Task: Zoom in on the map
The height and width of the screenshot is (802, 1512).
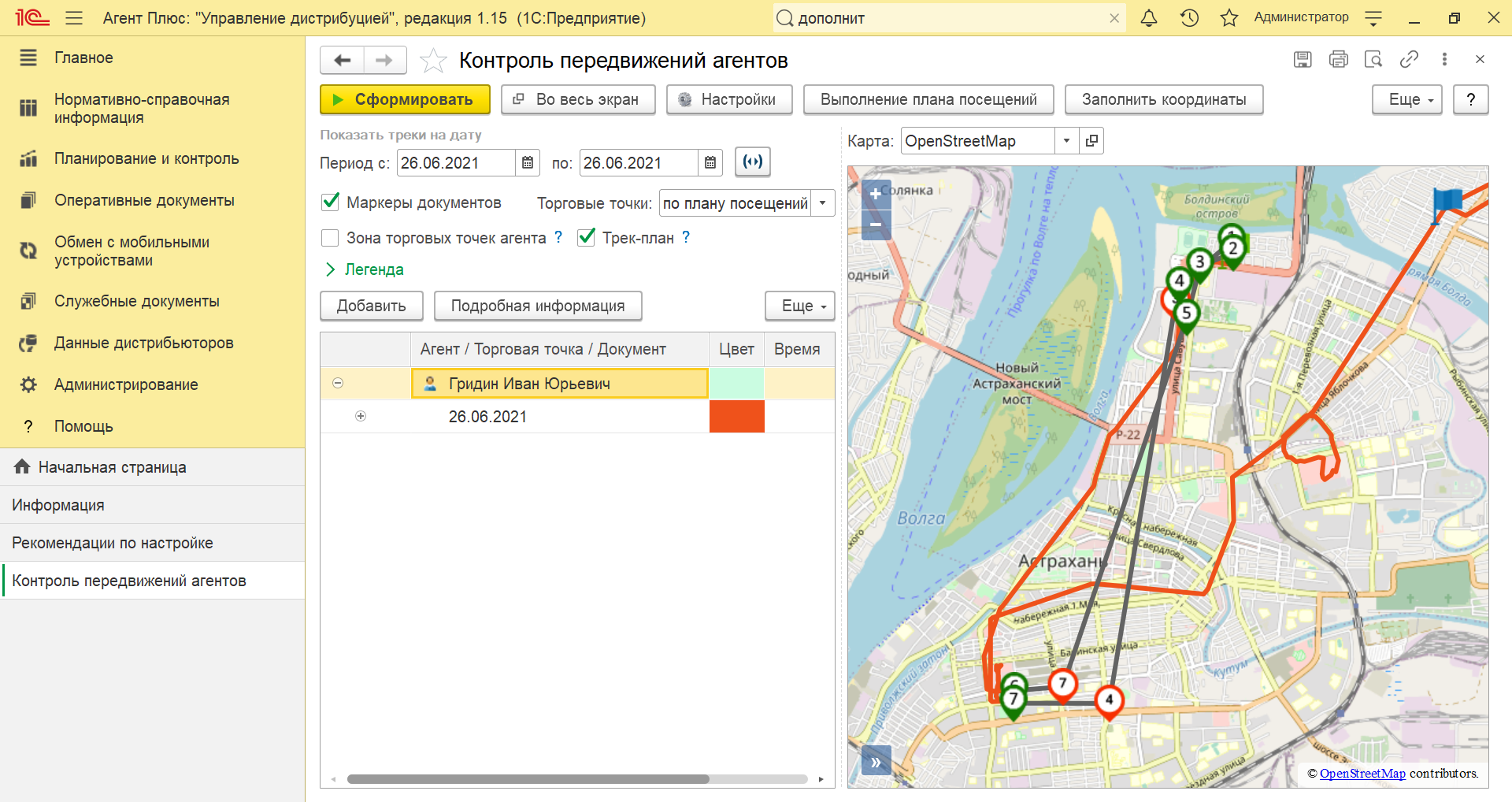Action: click(x=876, y=195)
